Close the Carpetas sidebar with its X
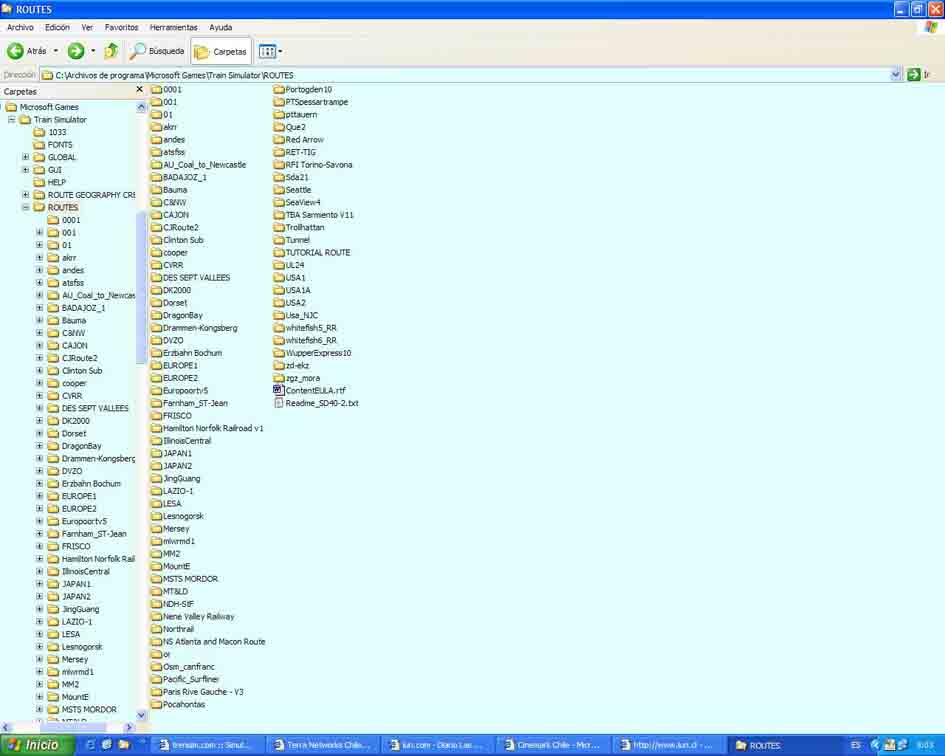This screenshot has width=945, height=756. [x=139, y=89]
